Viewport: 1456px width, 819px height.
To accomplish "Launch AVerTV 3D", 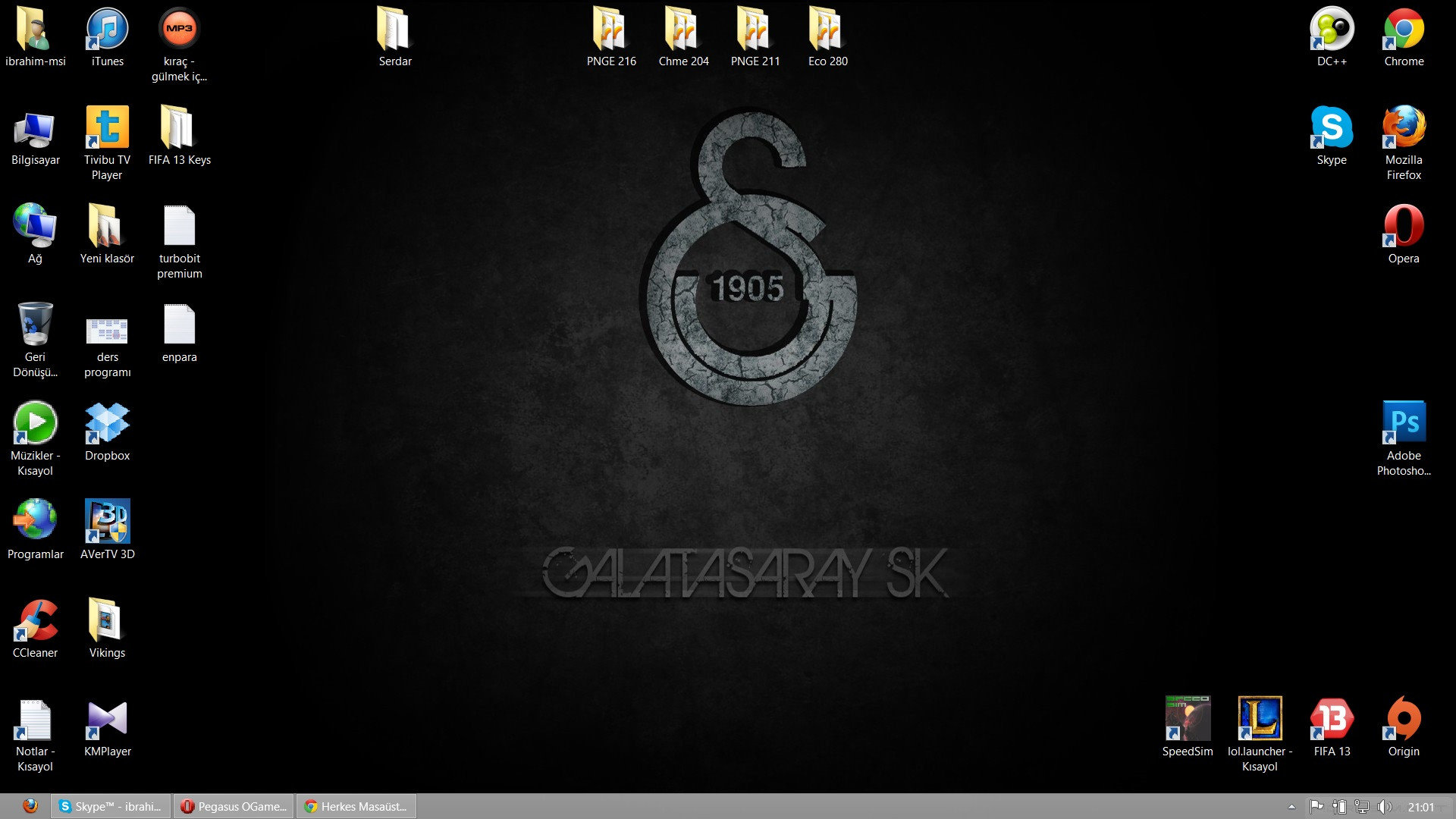I will pos(107,529).
